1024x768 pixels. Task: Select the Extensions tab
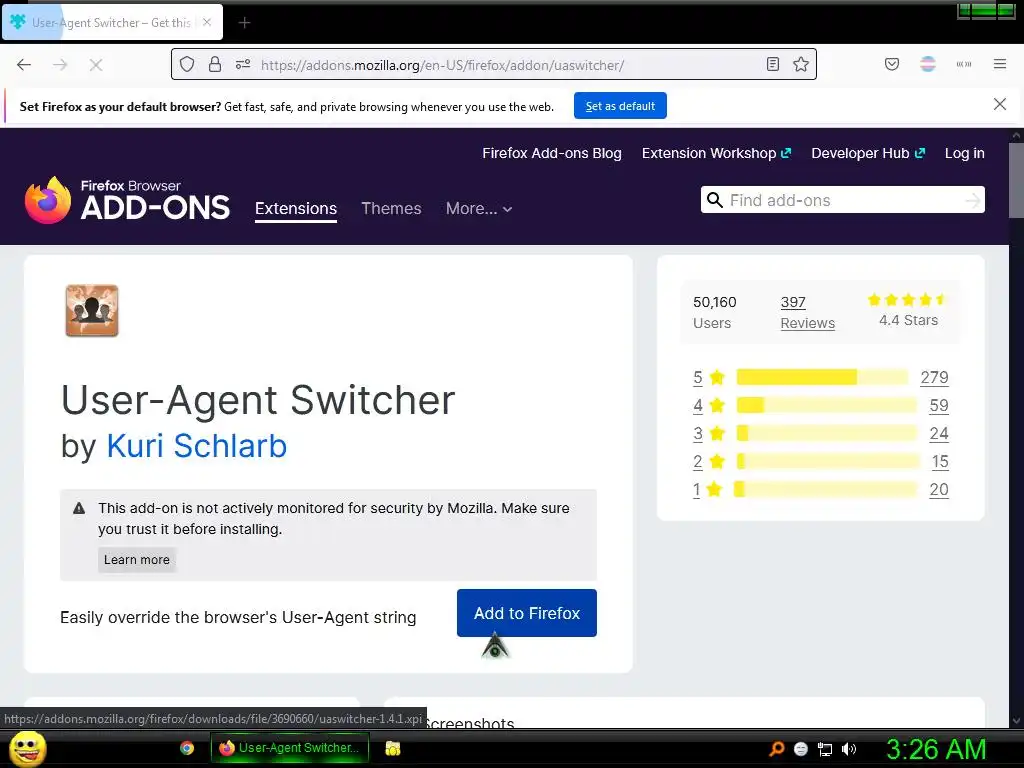[x=296, y=209]
